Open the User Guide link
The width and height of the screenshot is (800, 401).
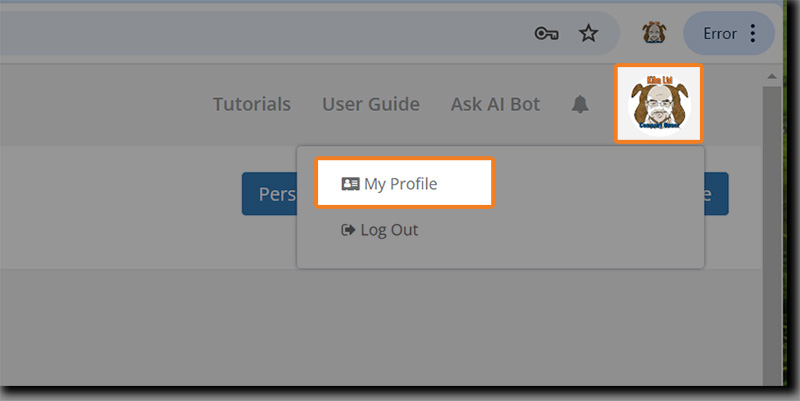point(370,104)
